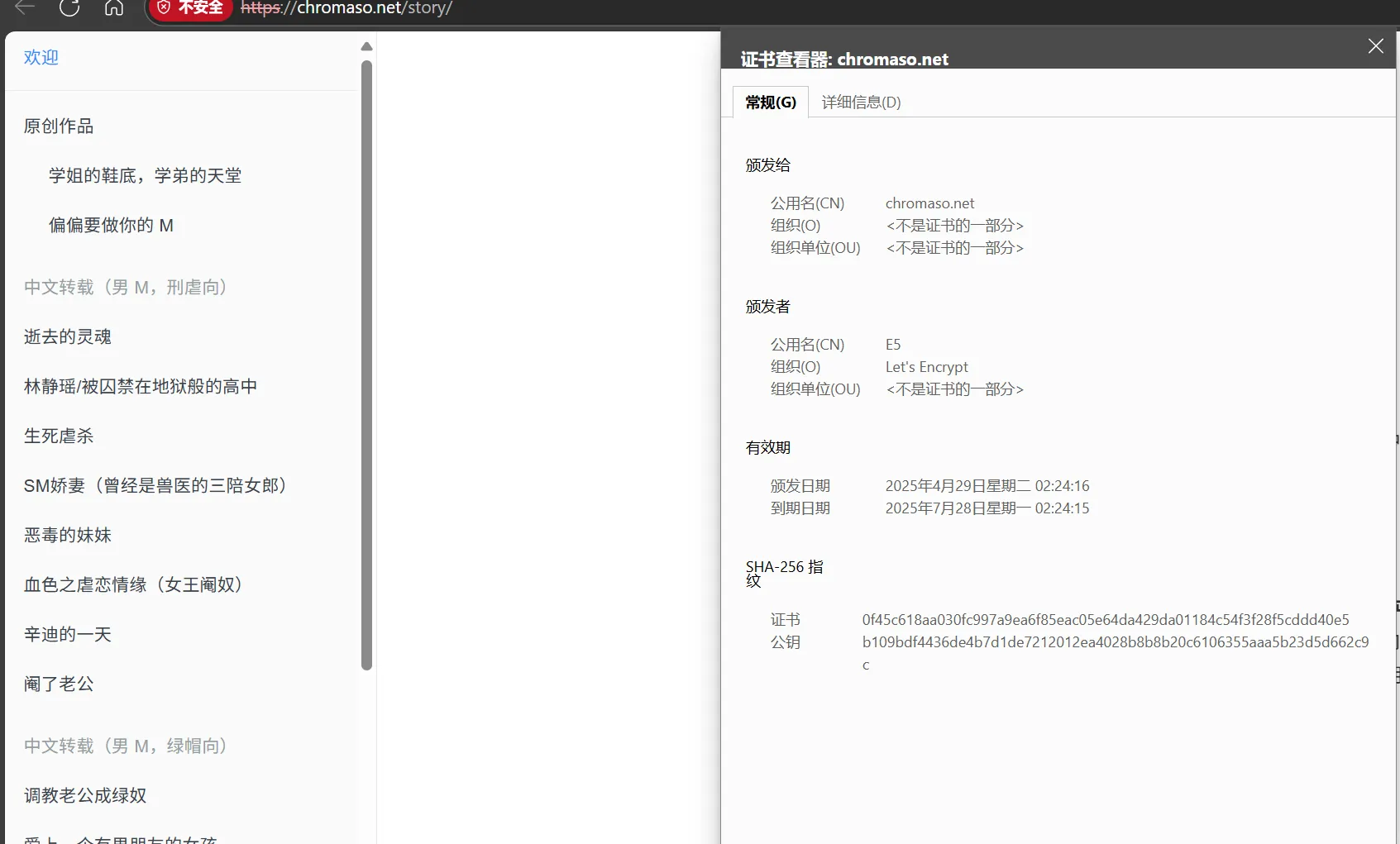
Task: Open the 偏偏要做你的 M sidebar entry
Action: (111, 226)
